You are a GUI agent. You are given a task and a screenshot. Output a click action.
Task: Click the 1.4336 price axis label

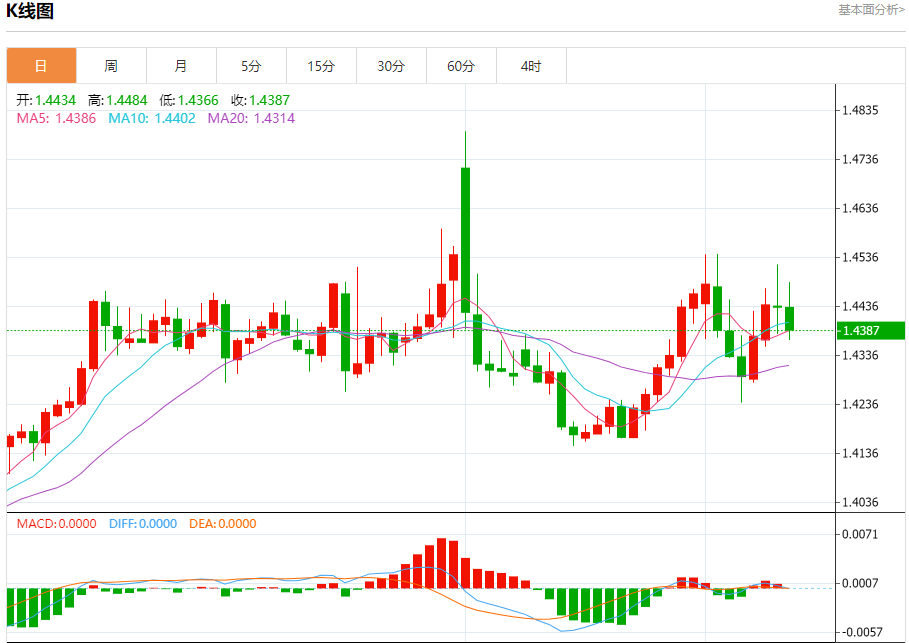[x=860, y=355]
